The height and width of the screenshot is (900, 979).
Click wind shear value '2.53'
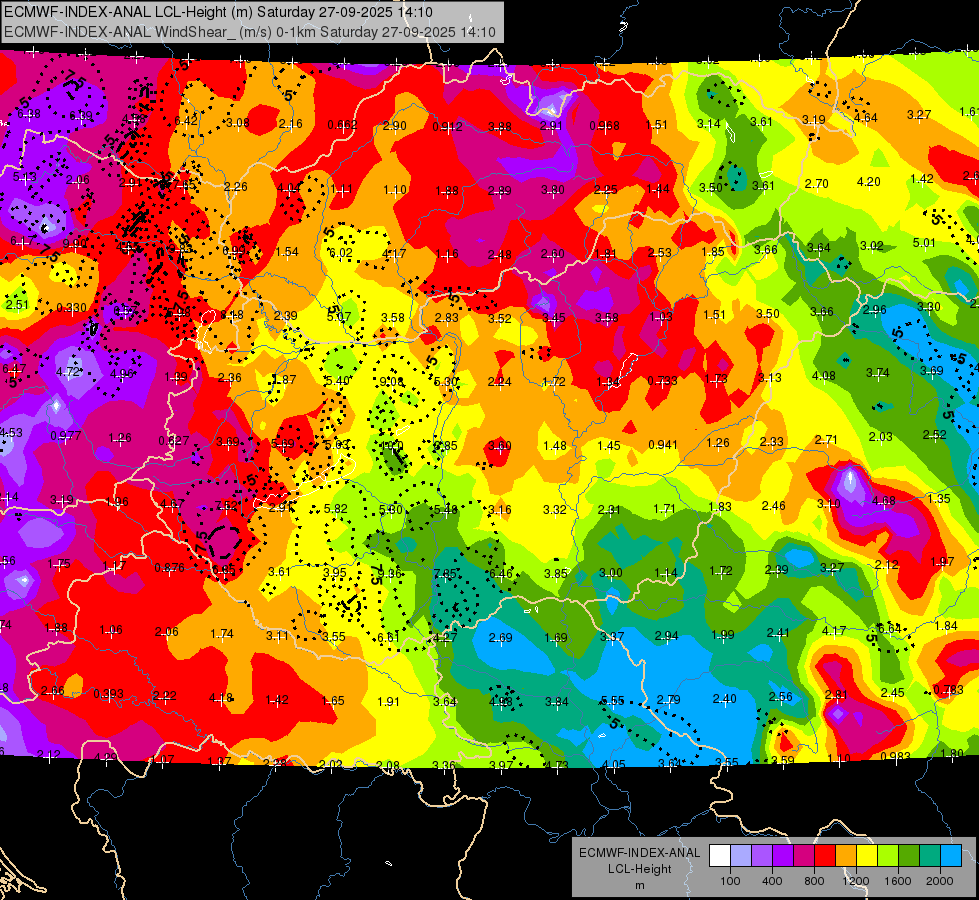tap(659, 252)
